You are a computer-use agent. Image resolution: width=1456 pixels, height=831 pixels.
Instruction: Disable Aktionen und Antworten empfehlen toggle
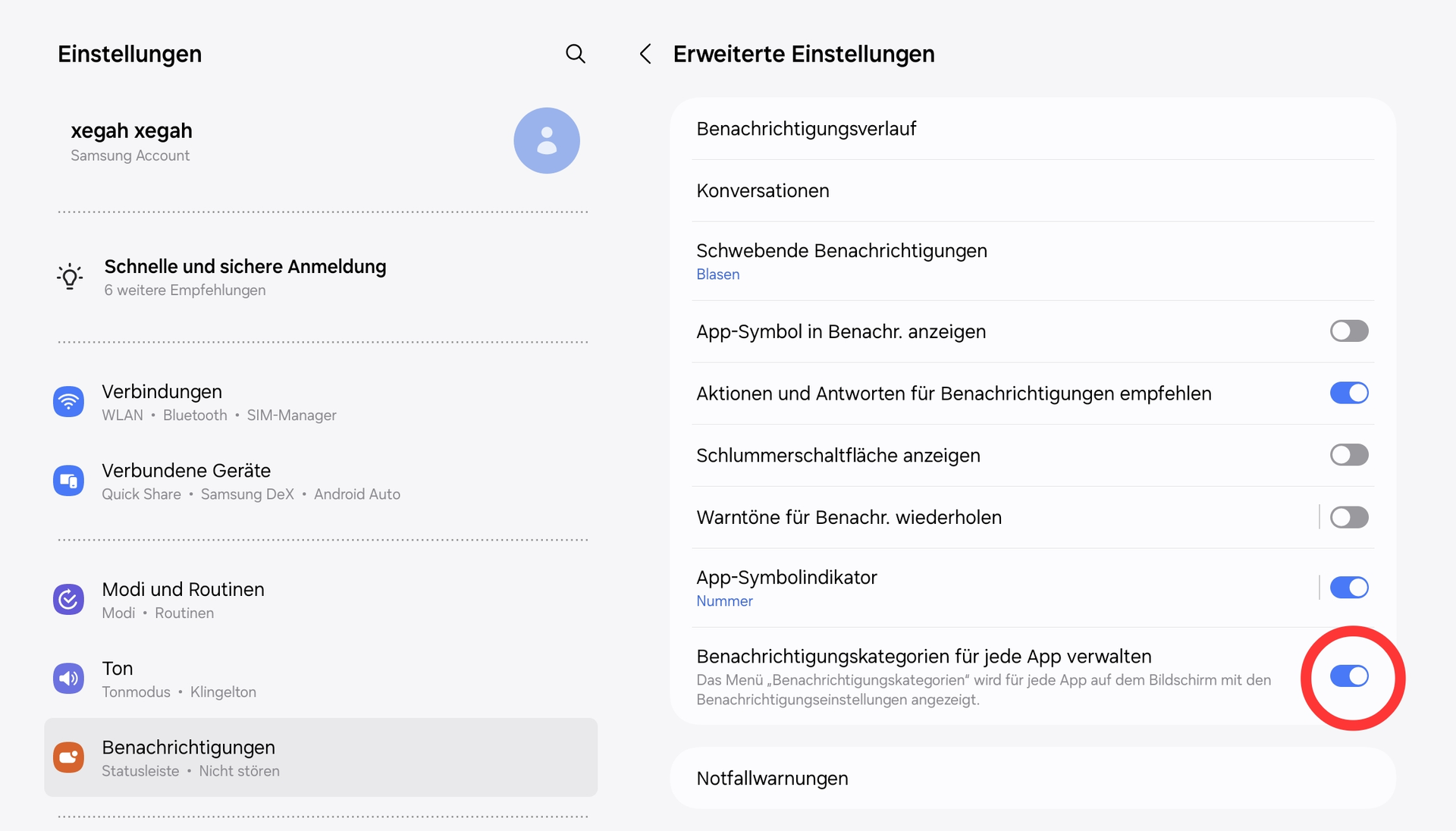(x=1348, y=393)
